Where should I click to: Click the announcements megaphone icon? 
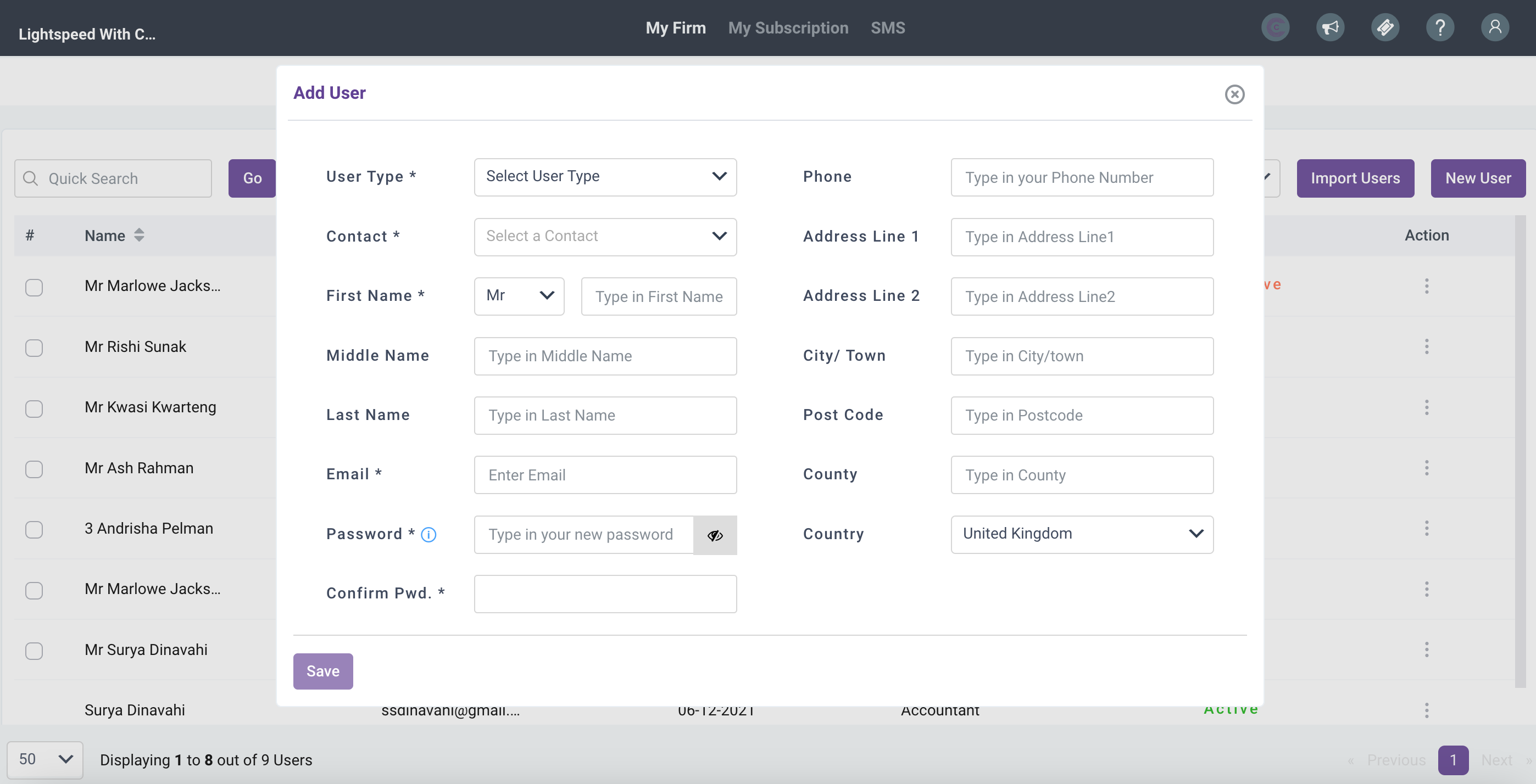pos(1329,27)
